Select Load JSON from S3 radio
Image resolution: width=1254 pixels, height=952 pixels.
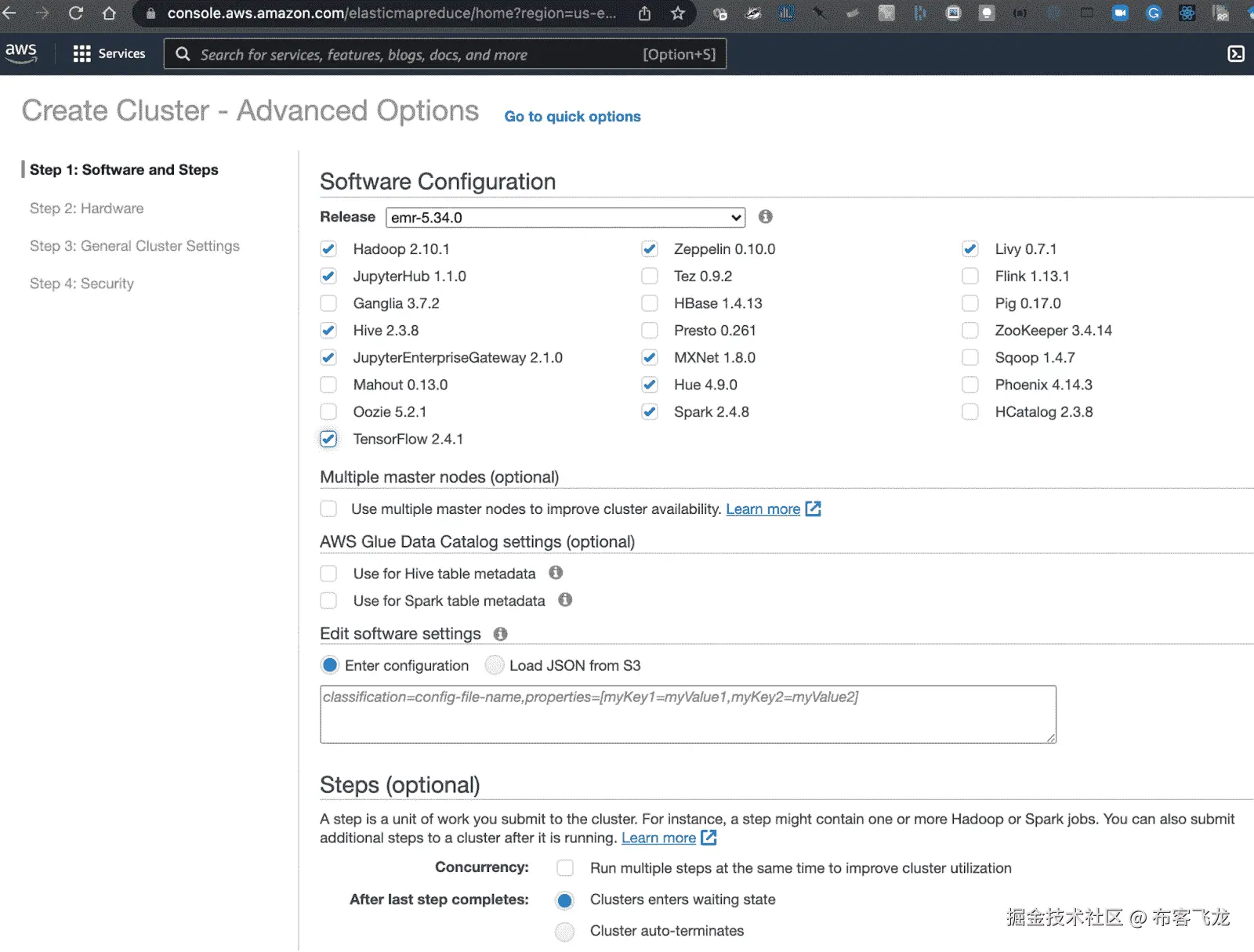point(495,665)
